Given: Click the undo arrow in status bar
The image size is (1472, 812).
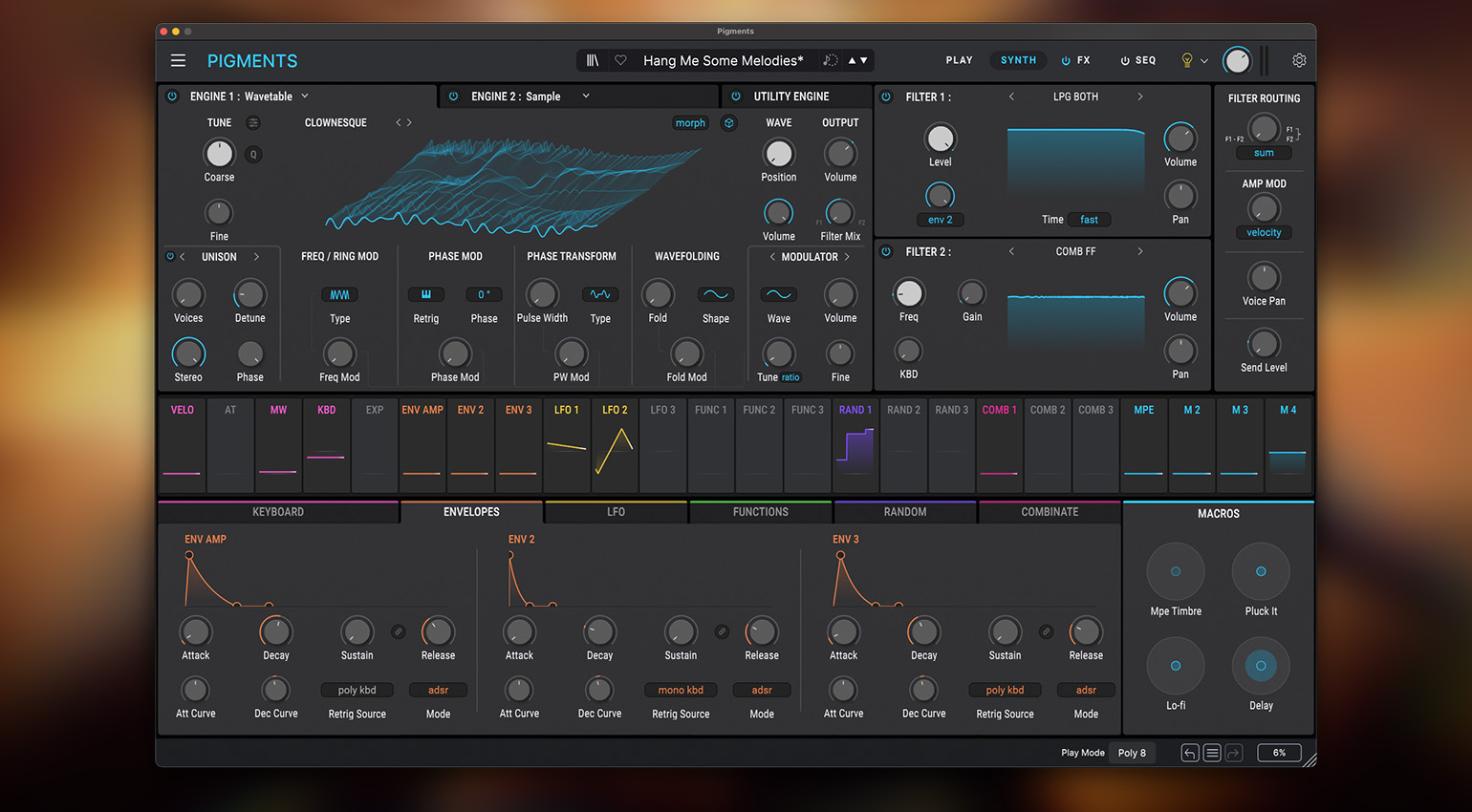Looking at the screenshot, I should coord(1190,753).
